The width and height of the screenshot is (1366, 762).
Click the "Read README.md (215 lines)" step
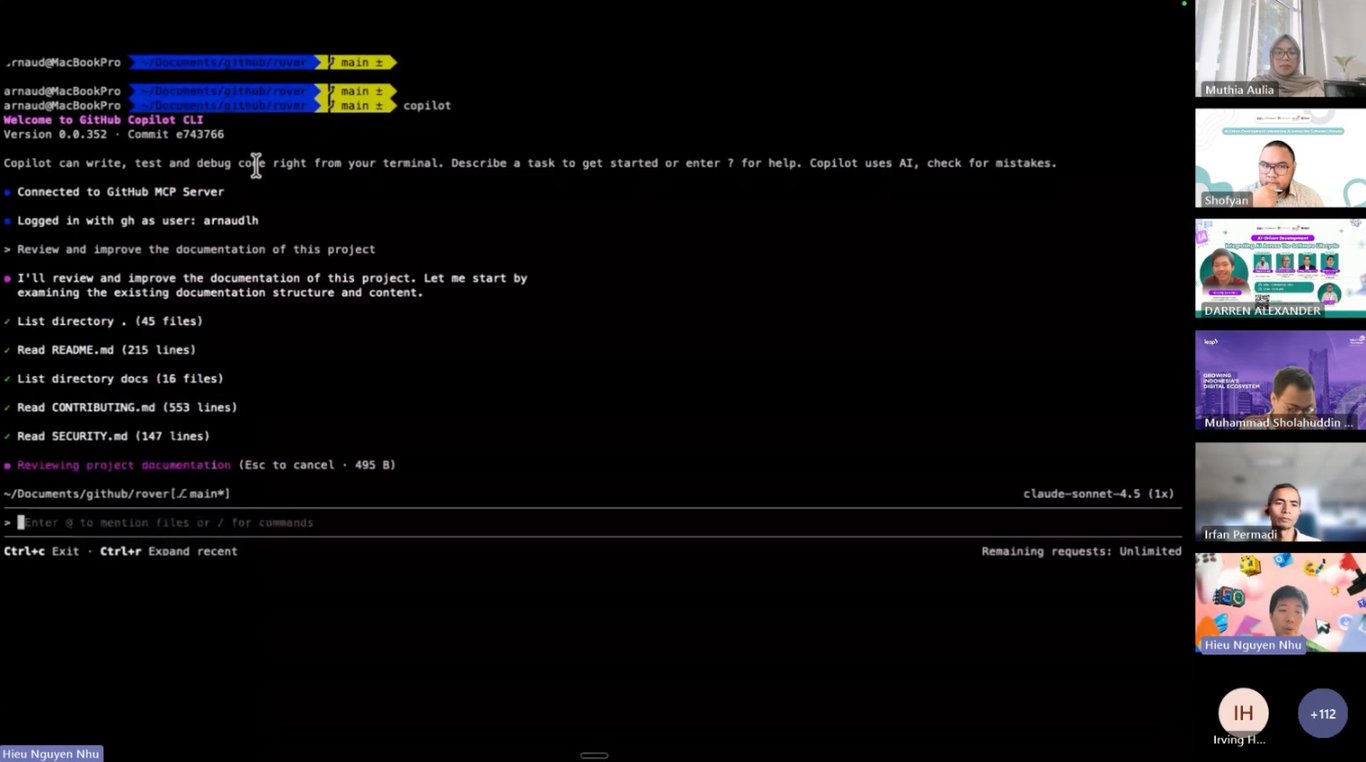pos(106,351)
